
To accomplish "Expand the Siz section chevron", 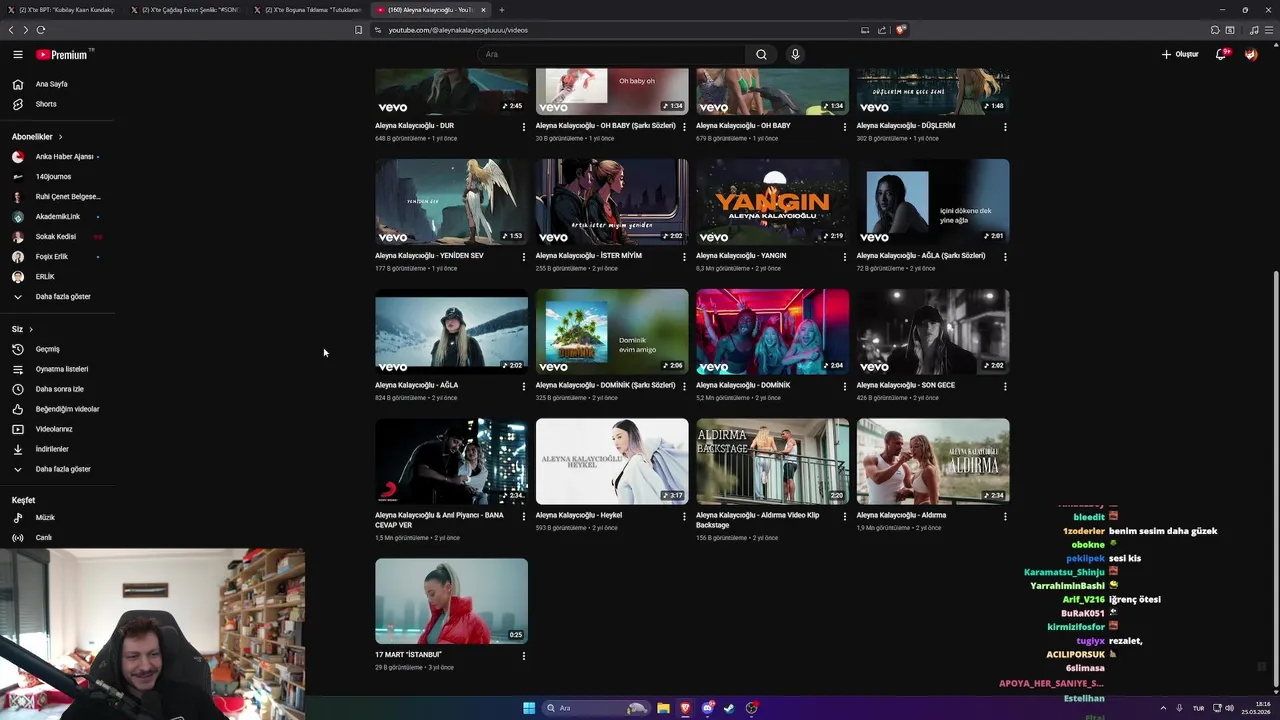I will tap(31, 329).
